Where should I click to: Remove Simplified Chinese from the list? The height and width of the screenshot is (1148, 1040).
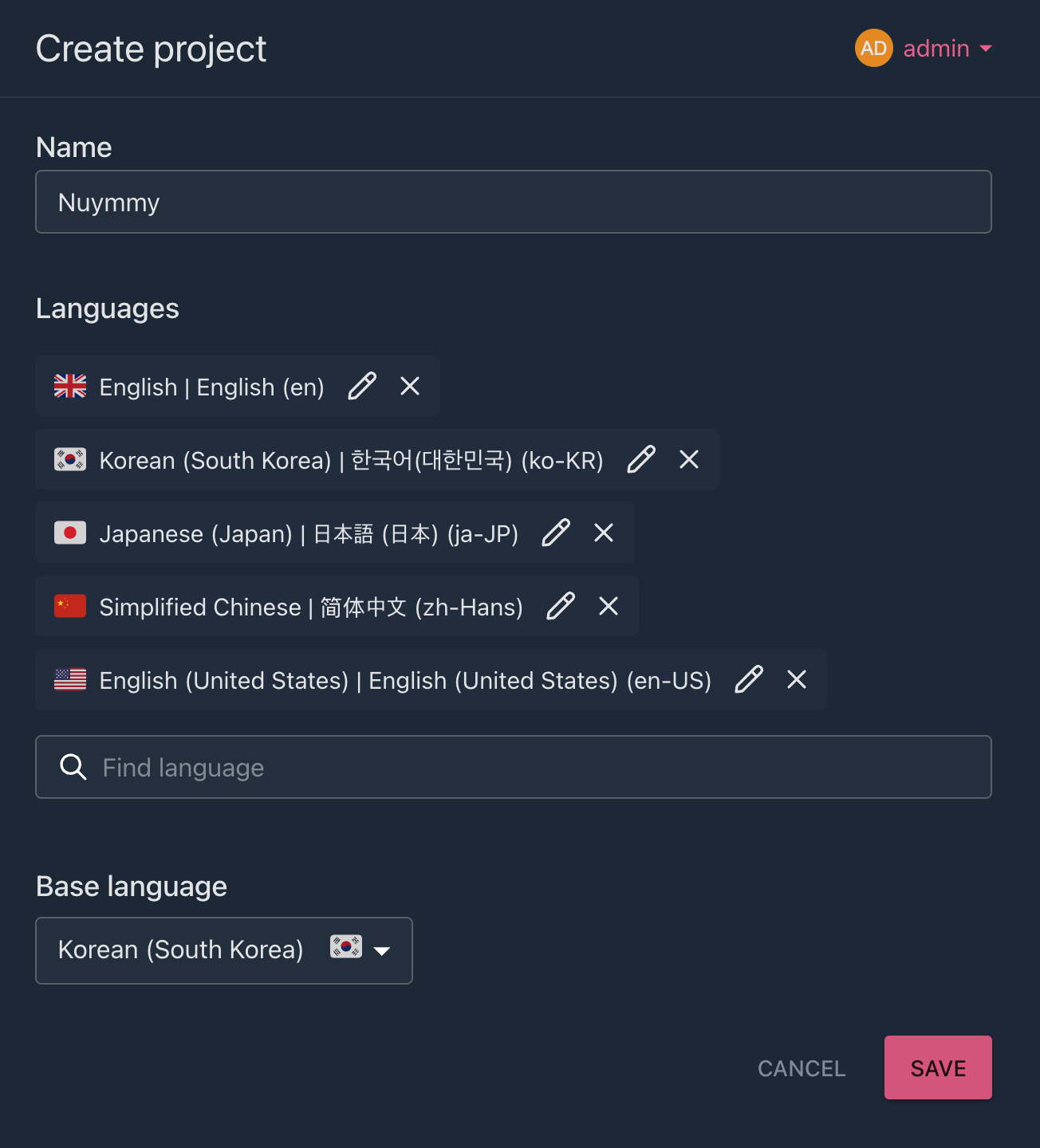609,606
